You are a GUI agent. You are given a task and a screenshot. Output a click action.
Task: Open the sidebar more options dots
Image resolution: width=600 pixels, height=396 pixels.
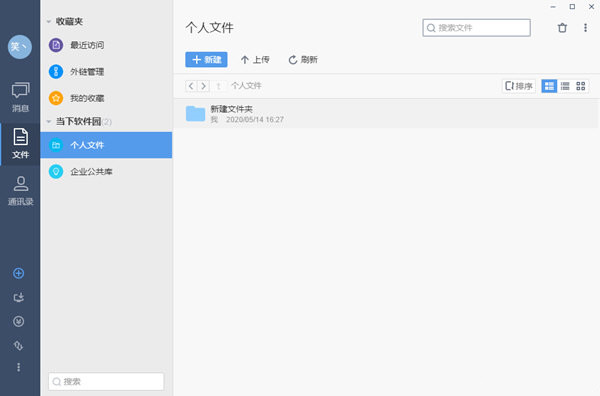click(x=18, y=367)
